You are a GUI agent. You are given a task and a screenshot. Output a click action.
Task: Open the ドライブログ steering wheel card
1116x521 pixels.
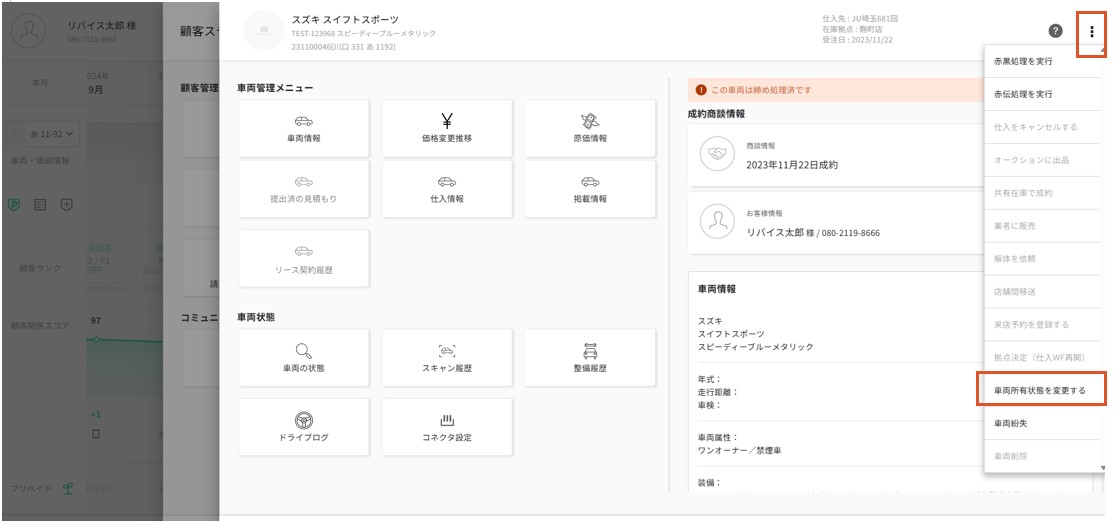pos(304,427)
